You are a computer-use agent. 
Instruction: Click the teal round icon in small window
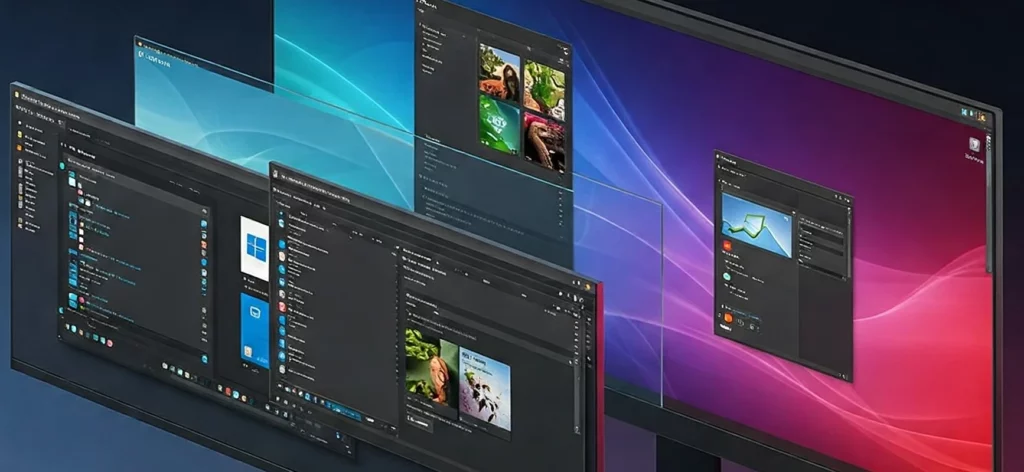click(x=727, y=276)
